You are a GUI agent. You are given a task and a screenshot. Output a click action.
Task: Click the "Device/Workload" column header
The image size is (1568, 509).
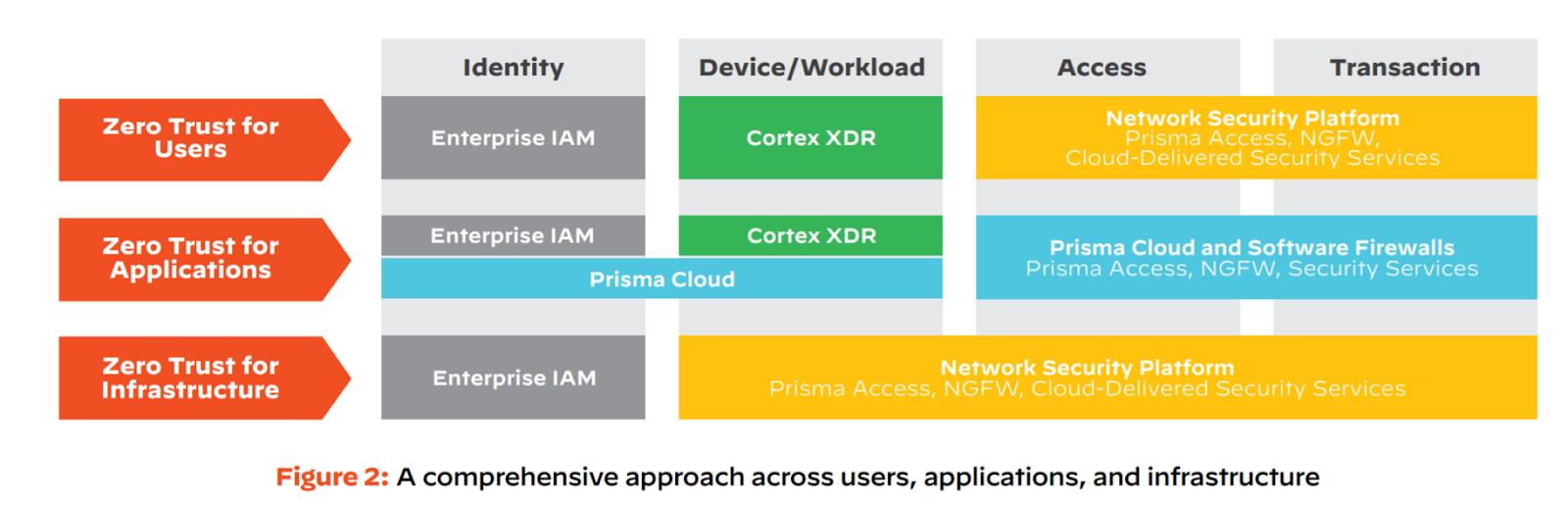810,68
